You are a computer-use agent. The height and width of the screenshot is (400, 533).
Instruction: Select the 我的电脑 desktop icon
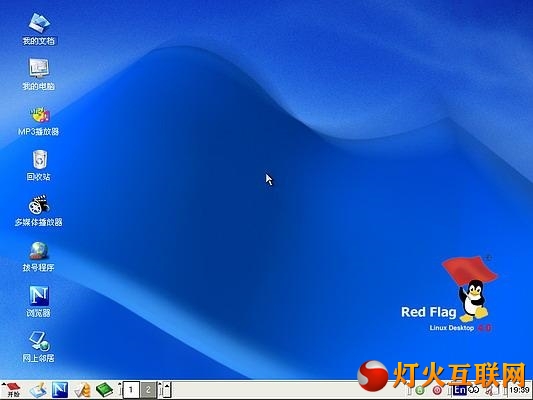tap(39, 74)
